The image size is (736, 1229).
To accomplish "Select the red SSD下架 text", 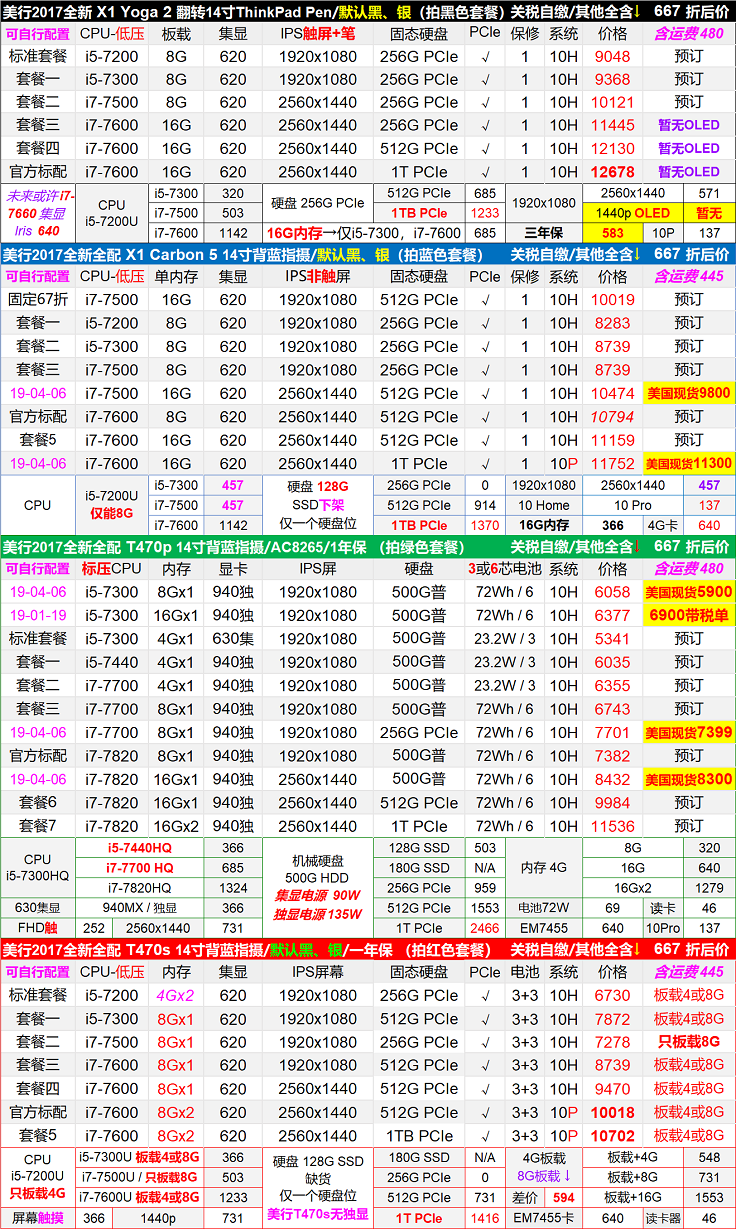I will click(x=318, y=505).
